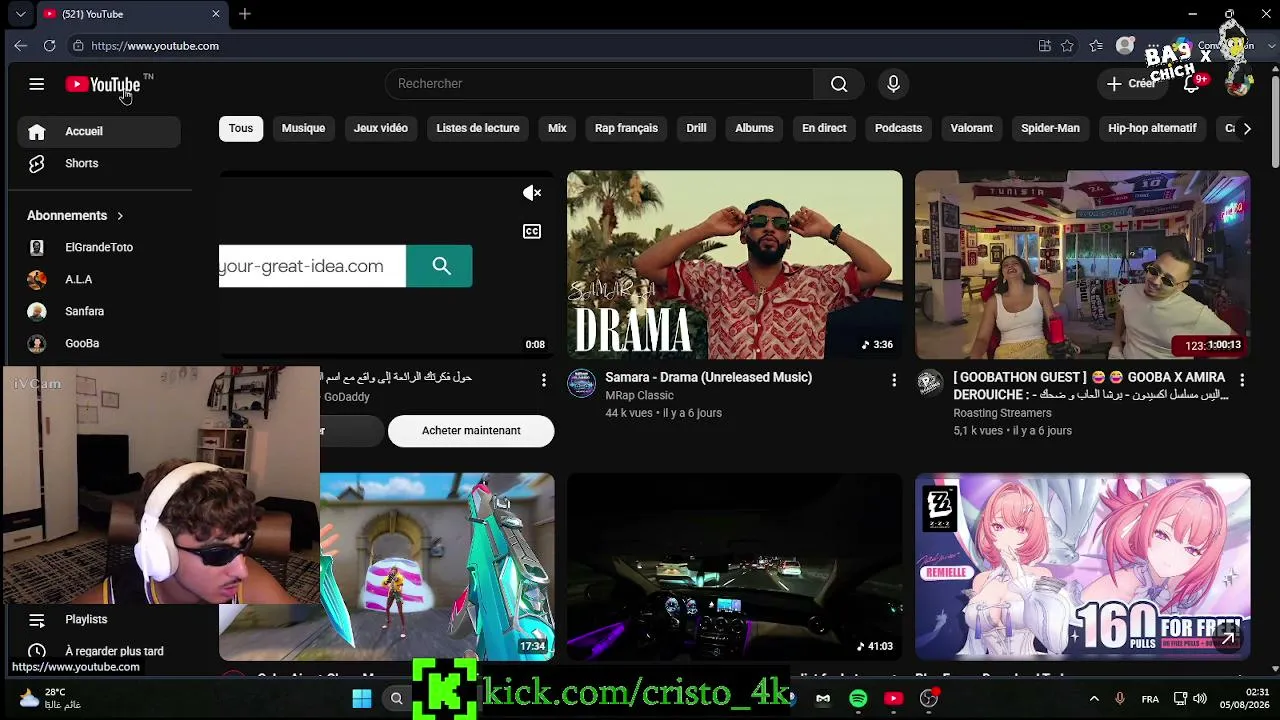
Task: Open taskbar search
Action: (x=397, y=699)
